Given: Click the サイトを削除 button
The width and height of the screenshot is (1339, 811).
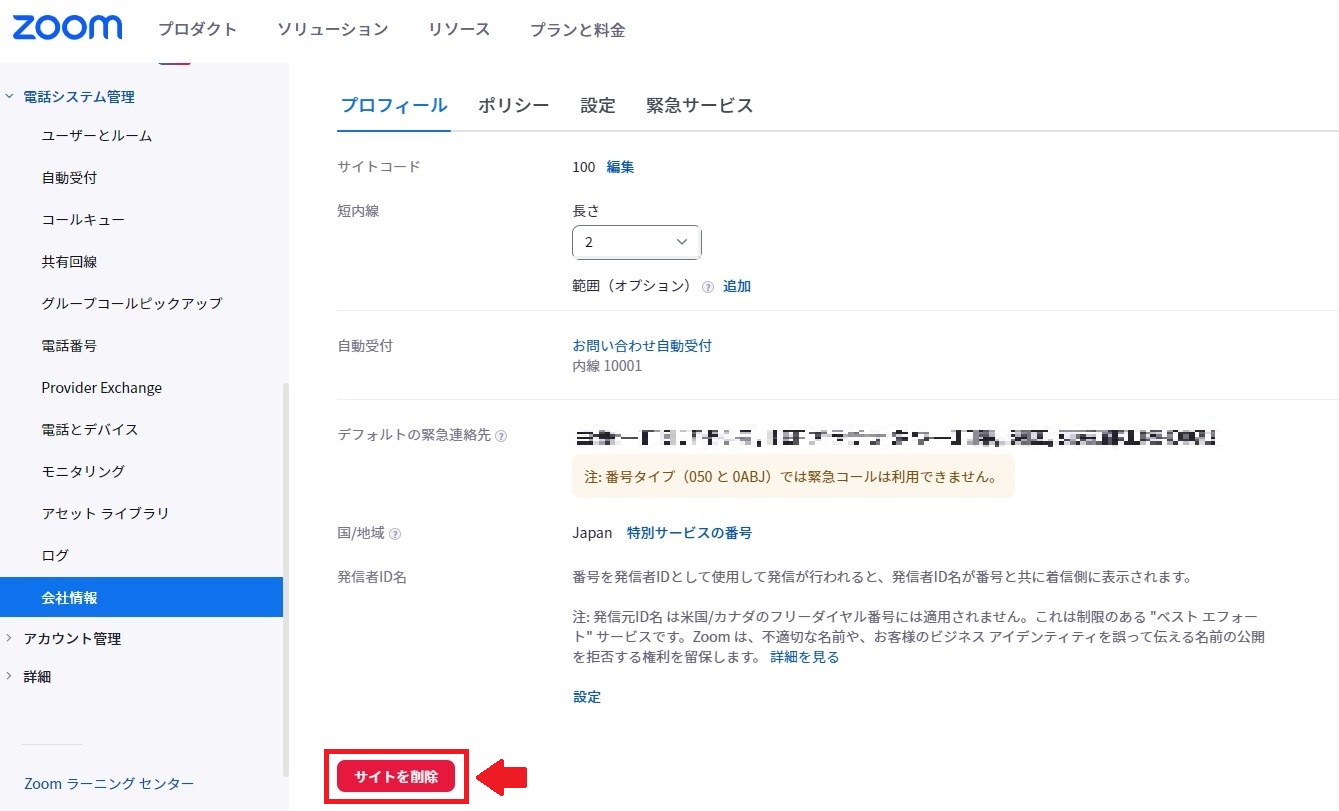Looking at the screenshot, I should click(x=396, y=777).
